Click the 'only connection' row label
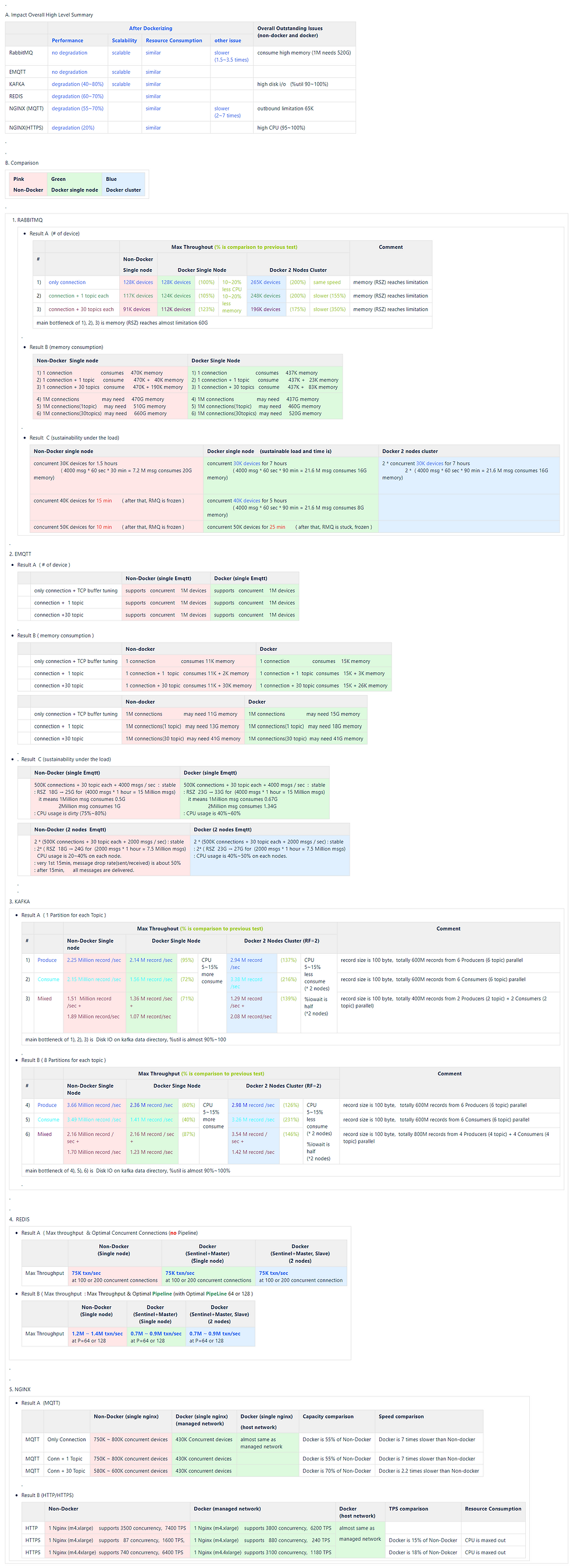 (67, 282)
